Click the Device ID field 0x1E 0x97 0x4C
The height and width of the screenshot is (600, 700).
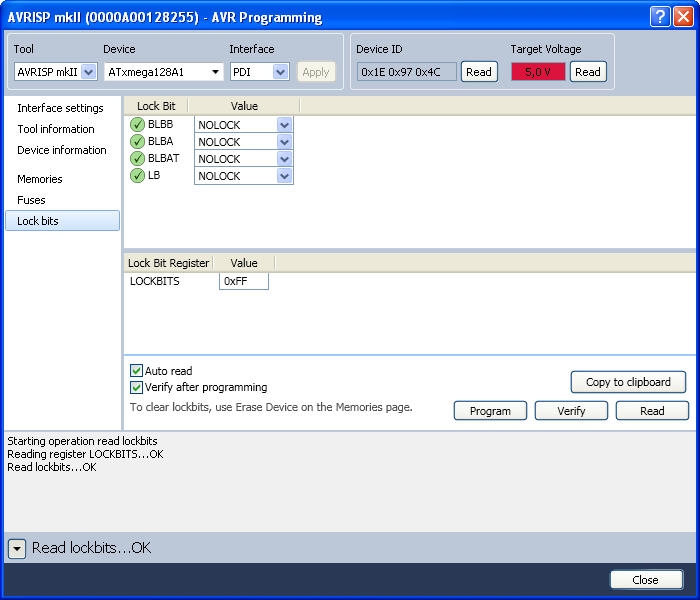[x=406, y=72]
